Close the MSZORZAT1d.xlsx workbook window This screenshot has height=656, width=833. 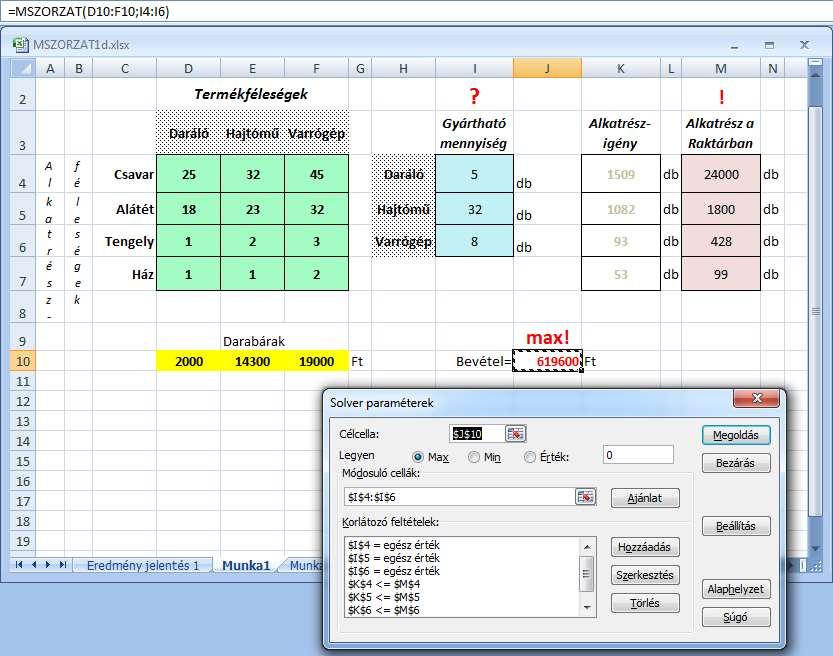(804, 45)
